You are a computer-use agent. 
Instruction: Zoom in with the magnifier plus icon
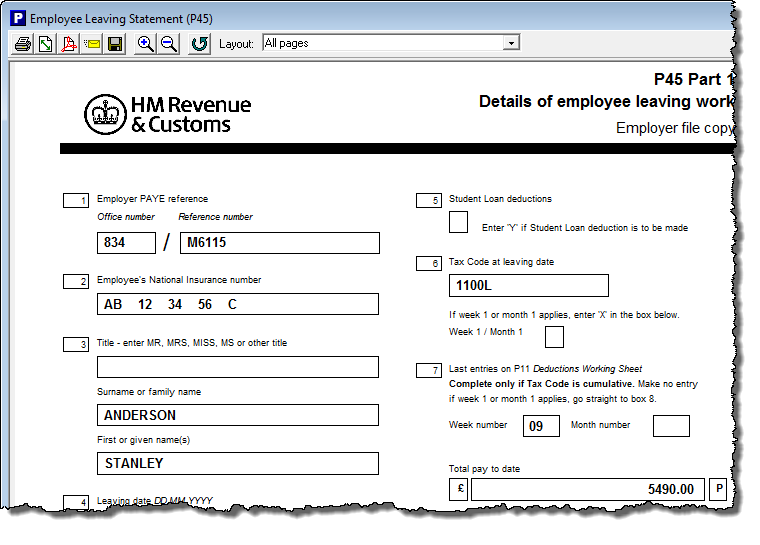[146, 44]
